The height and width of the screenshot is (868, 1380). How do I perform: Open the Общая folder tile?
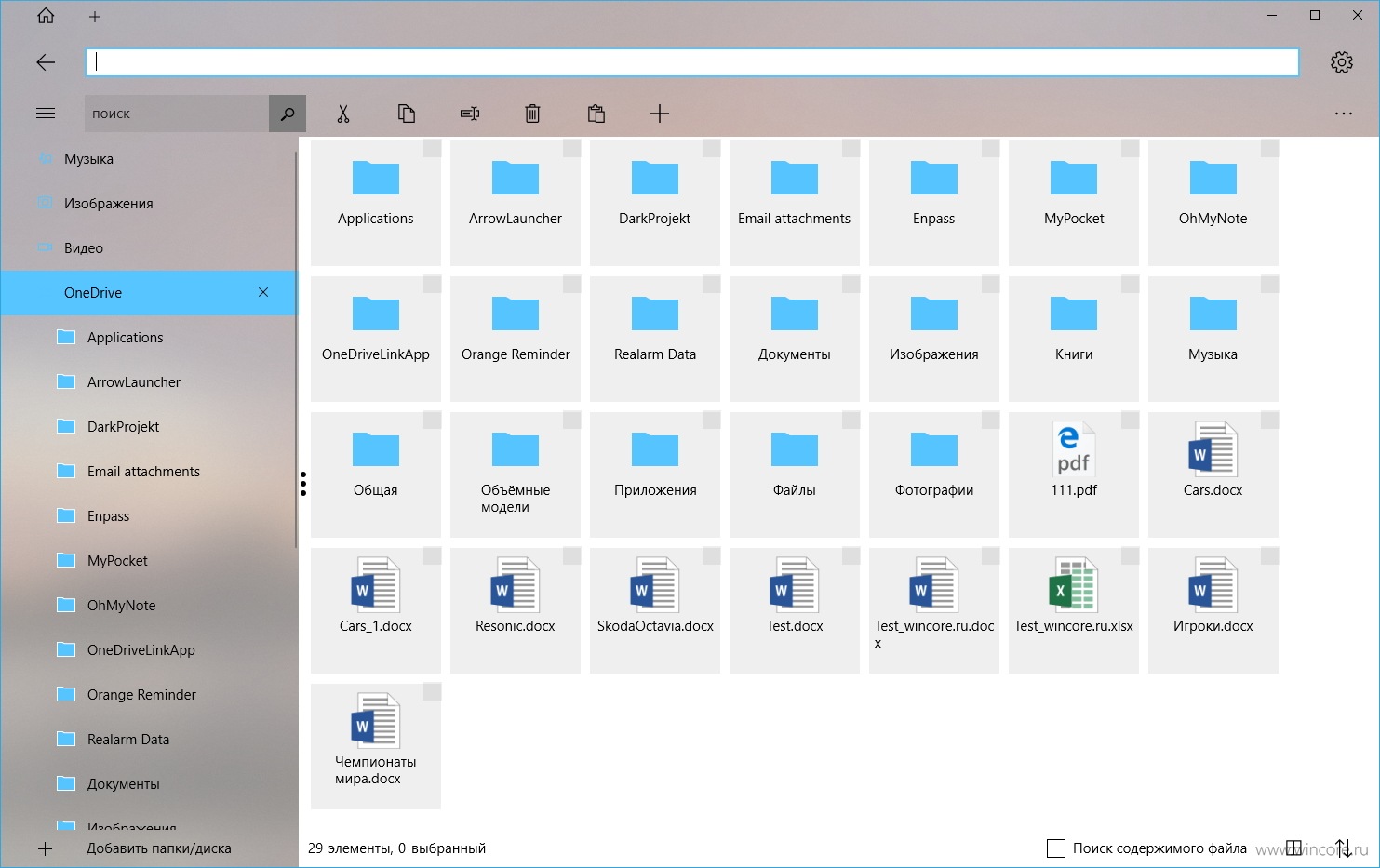pos(376,474)
